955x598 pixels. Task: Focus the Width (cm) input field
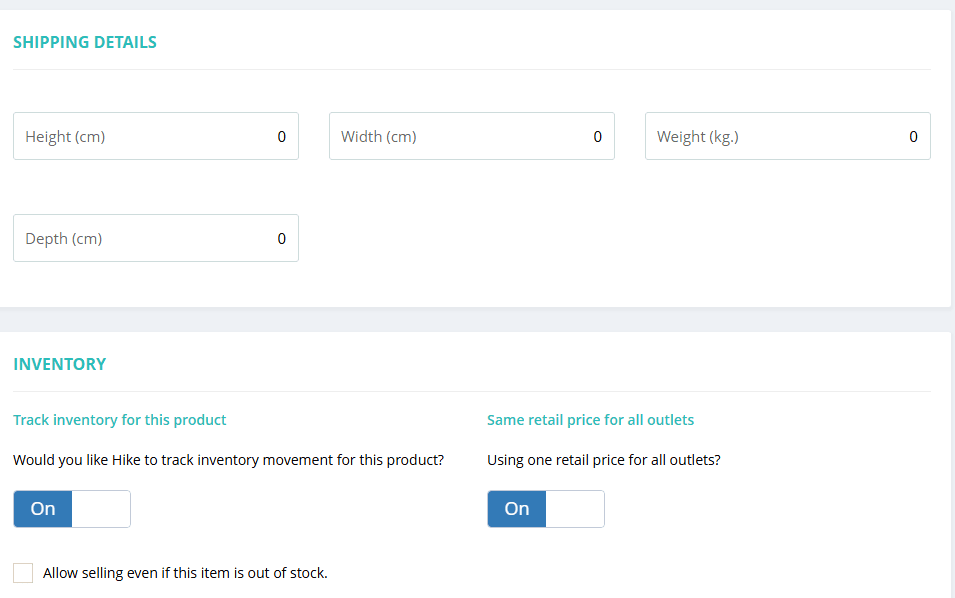point(471,136)
